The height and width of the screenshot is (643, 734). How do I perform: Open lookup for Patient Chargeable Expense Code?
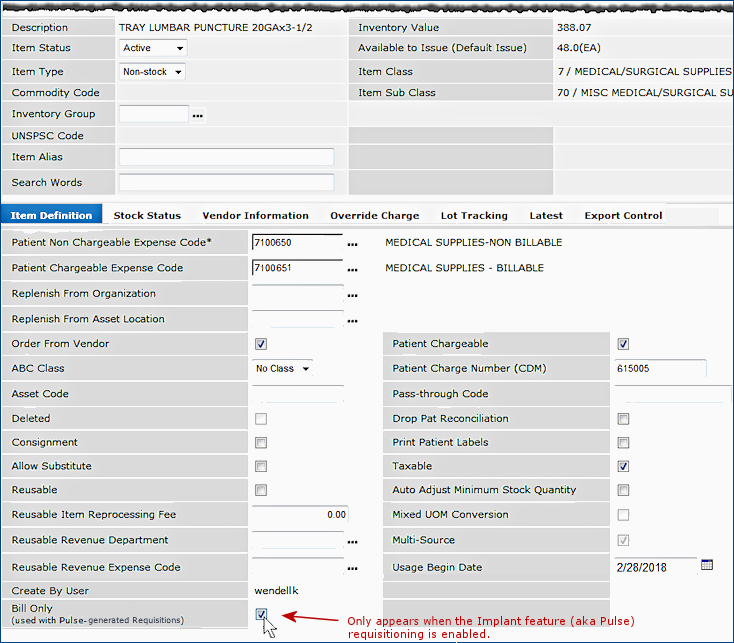pyautogui.click(x=352, y=269)
